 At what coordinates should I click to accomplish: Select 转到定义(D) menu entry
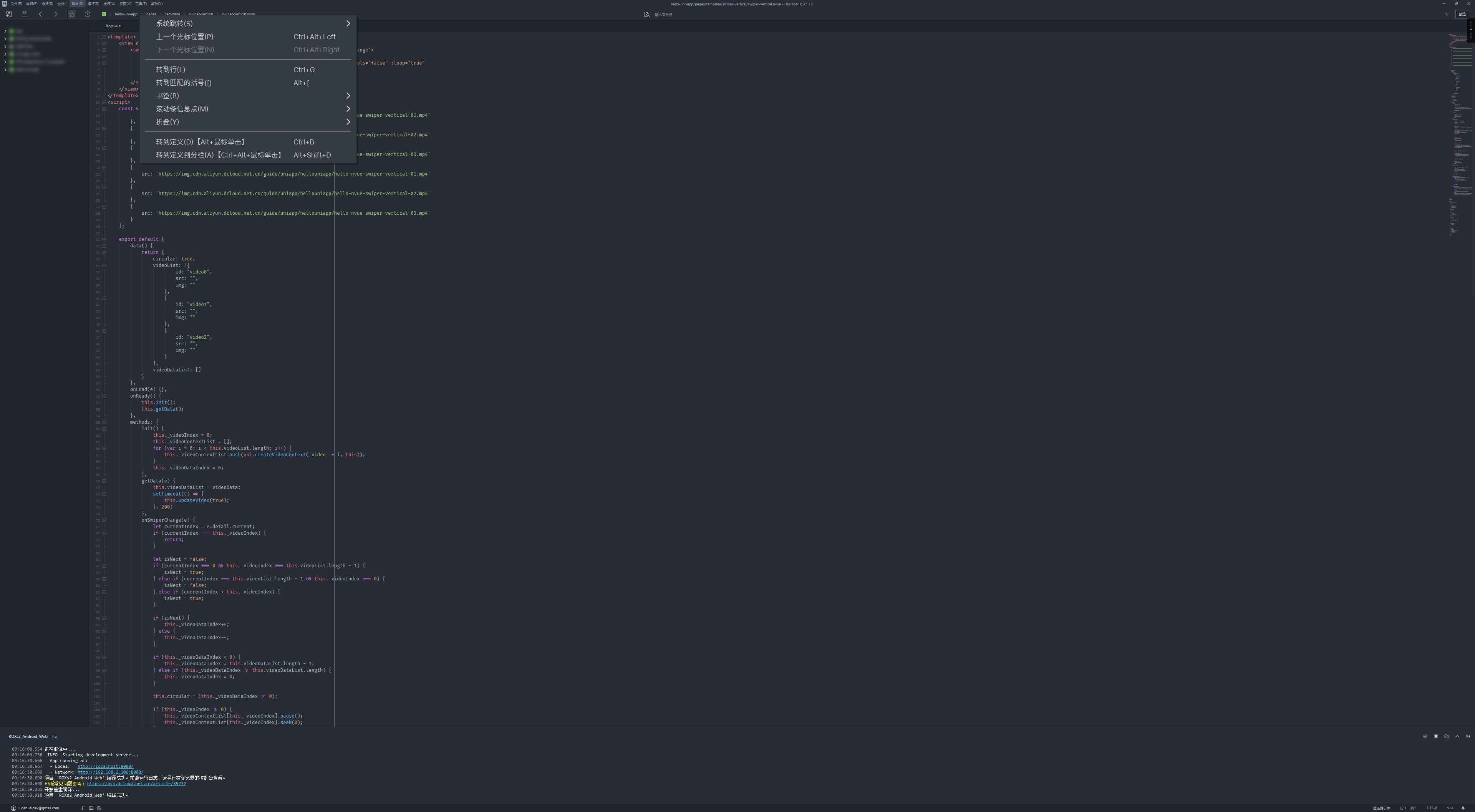point(201,142)
